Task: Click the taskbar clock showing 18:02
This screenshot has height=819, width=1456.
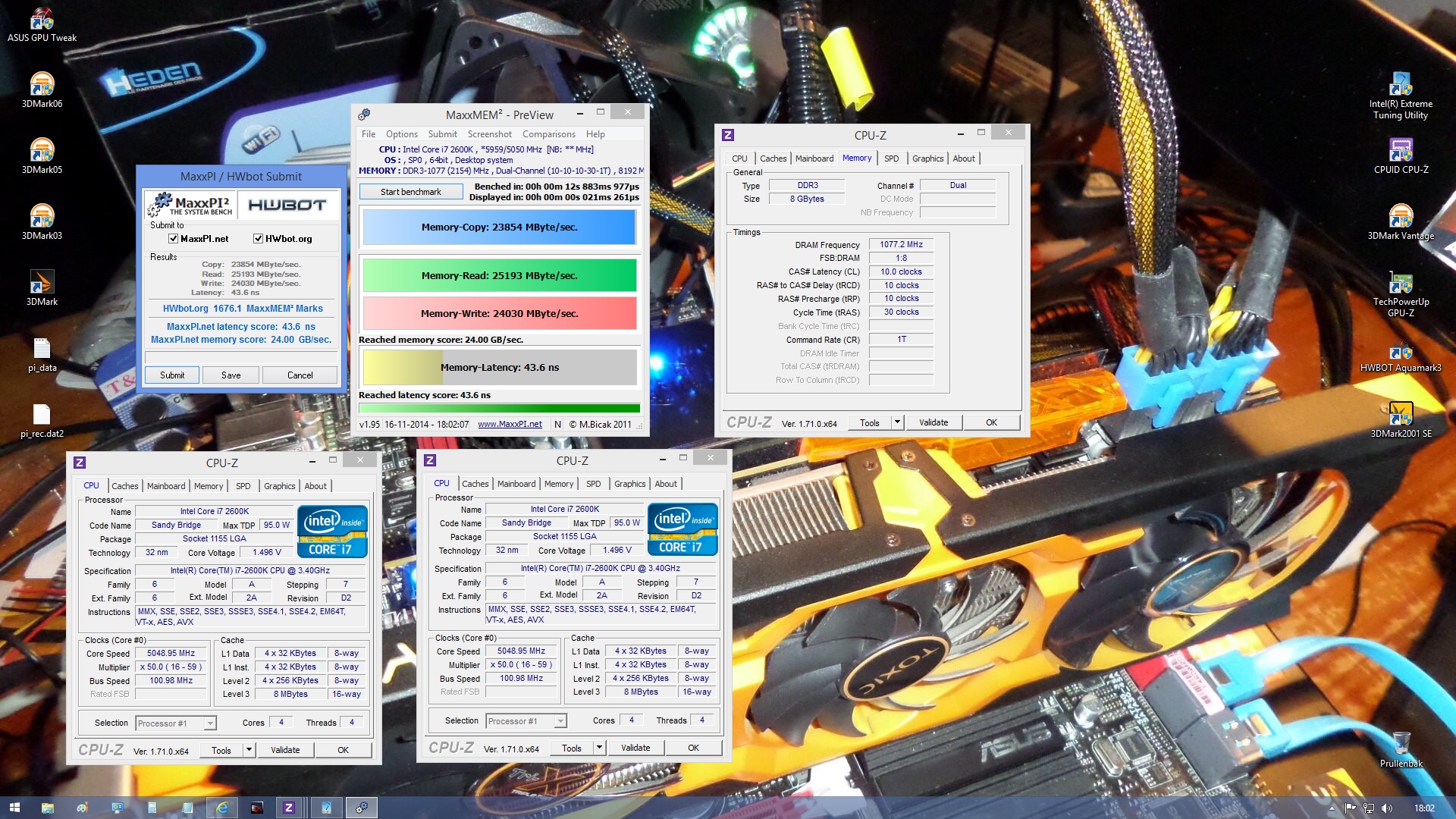Action: pos(1424,808)
